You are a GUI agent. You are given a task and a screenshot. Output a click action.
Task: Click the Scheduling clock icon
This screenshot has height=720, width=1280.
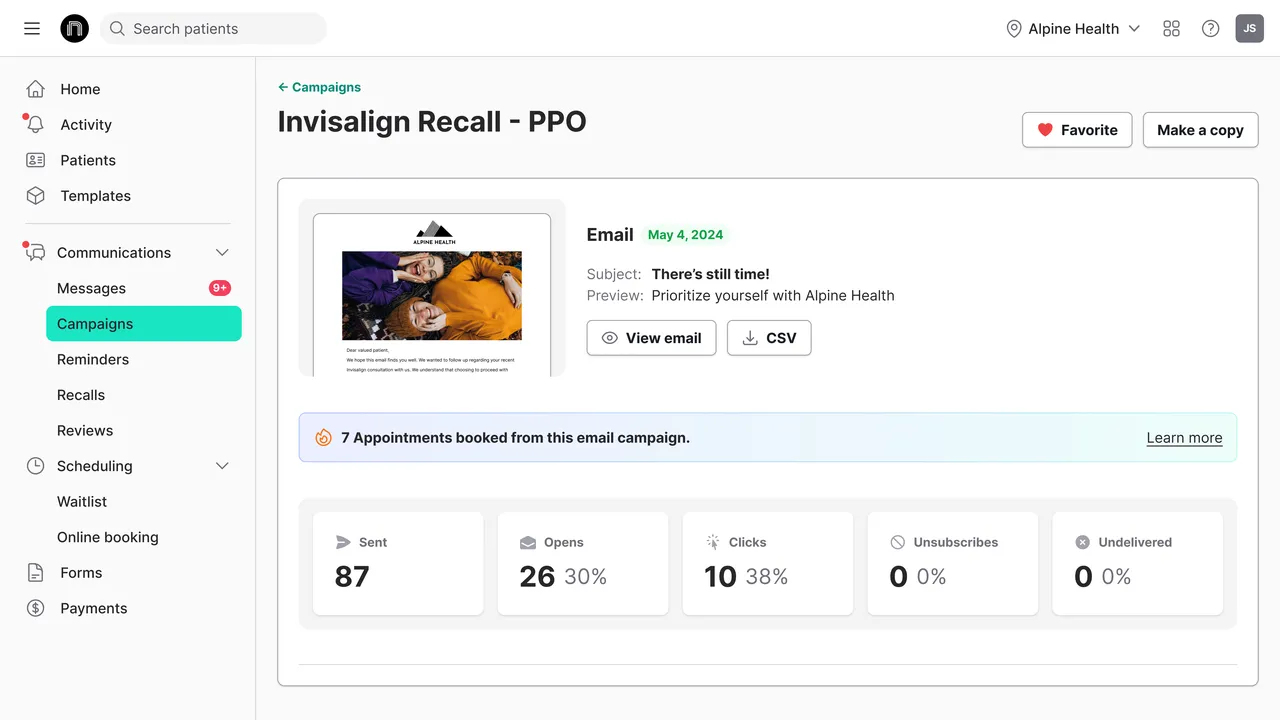36,466
